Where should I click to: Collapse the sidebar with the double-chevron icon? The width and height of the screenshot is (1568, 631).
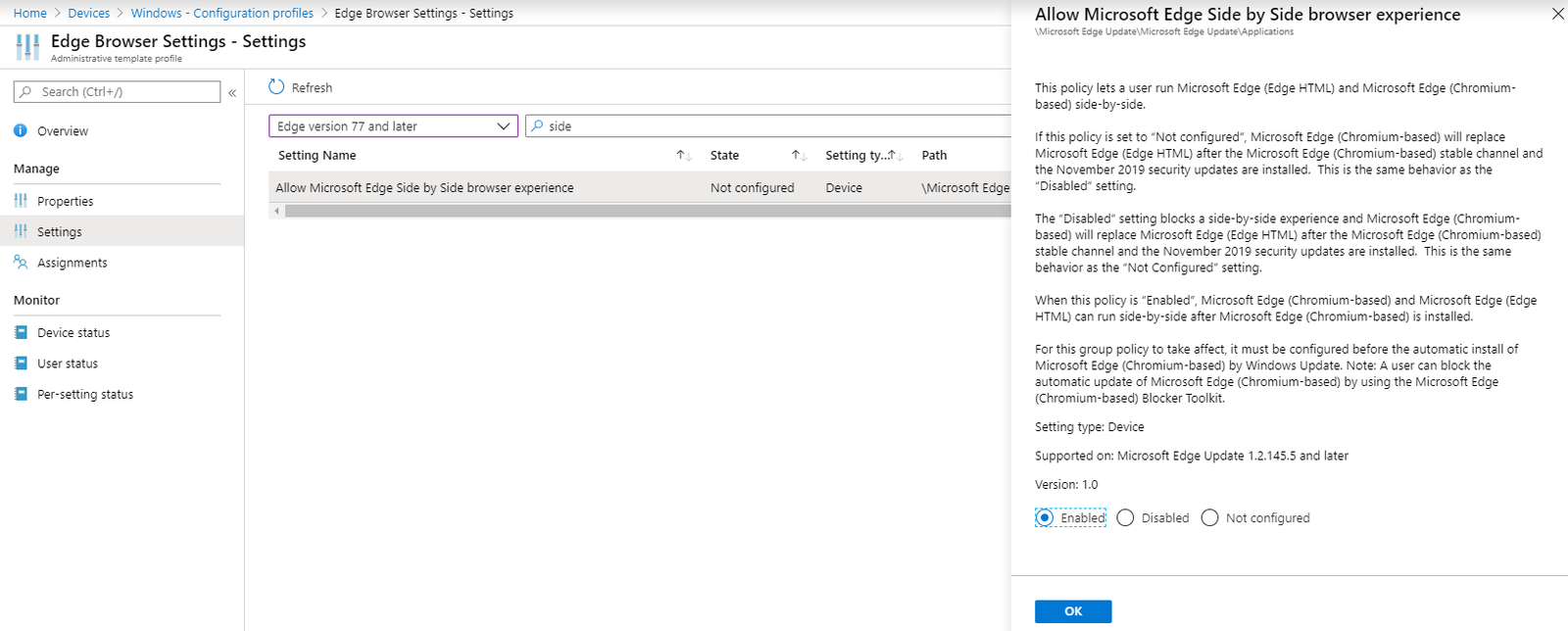(232, 93)
